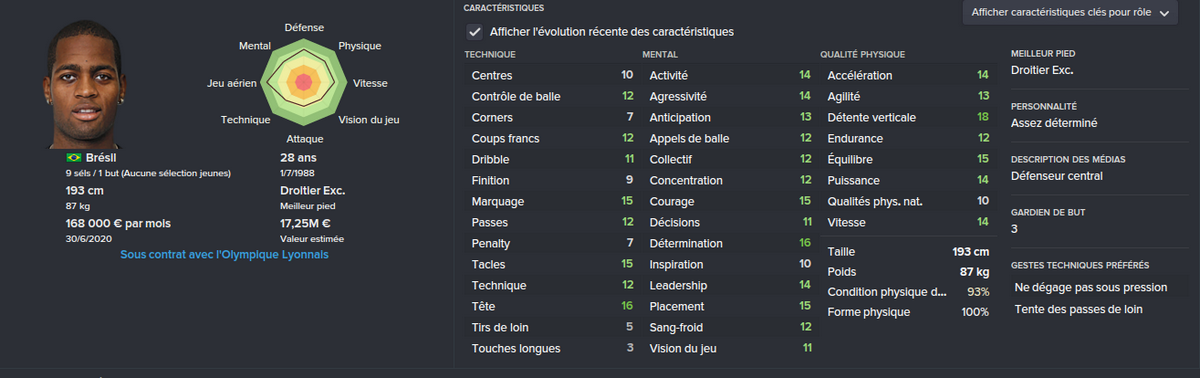This screenshot has height=378, width=1200.
Task: Click the 'Jeu aérien' radar label
Action: coord(232,83)
